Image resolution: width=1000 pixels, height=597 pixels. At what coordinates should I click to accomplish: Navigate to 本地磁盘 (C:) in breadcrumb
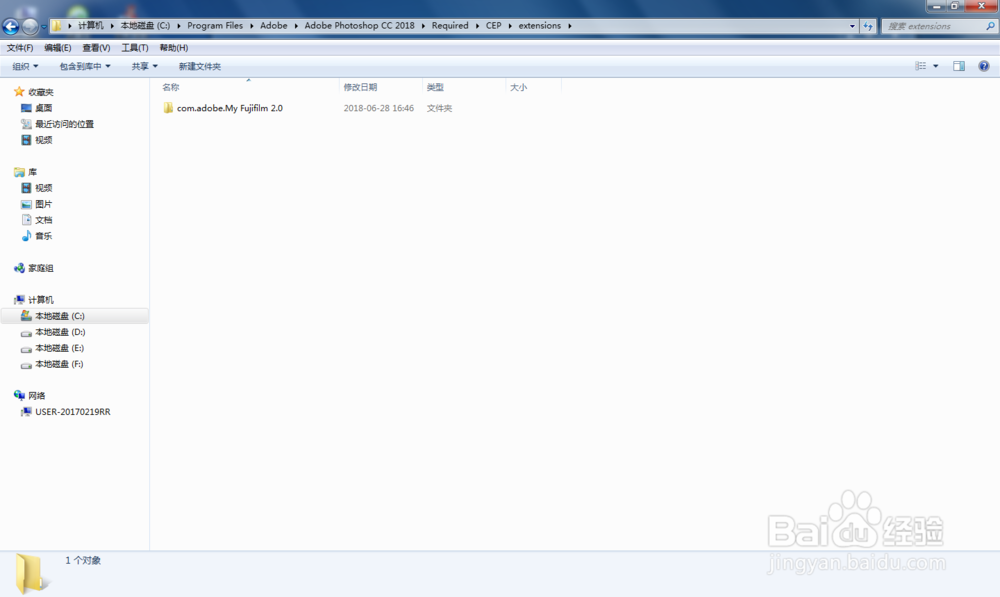click(145, 26)
